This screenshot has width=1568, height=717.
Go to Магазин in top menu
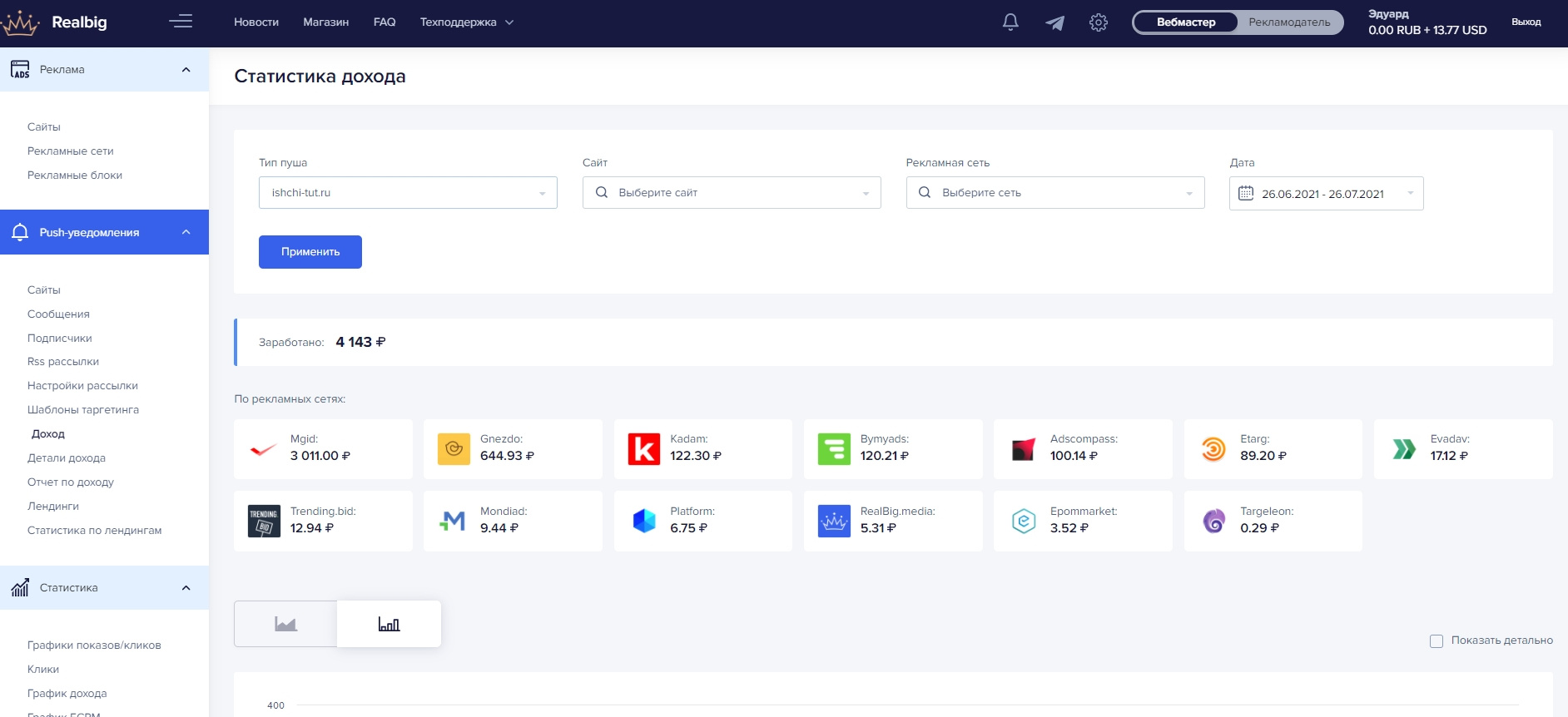(325, 22)
